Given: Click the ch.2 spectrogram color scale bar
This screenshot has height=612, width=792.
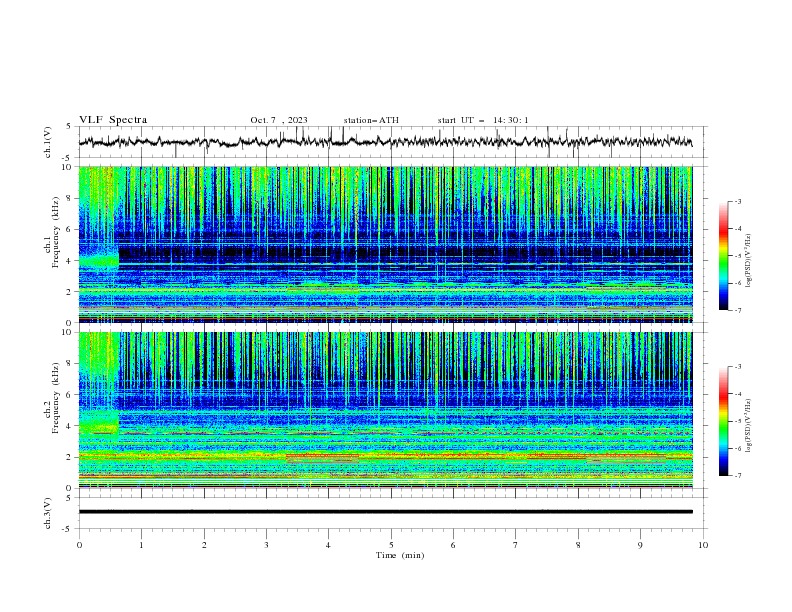Looking at the screenshot, I should 723,421.
